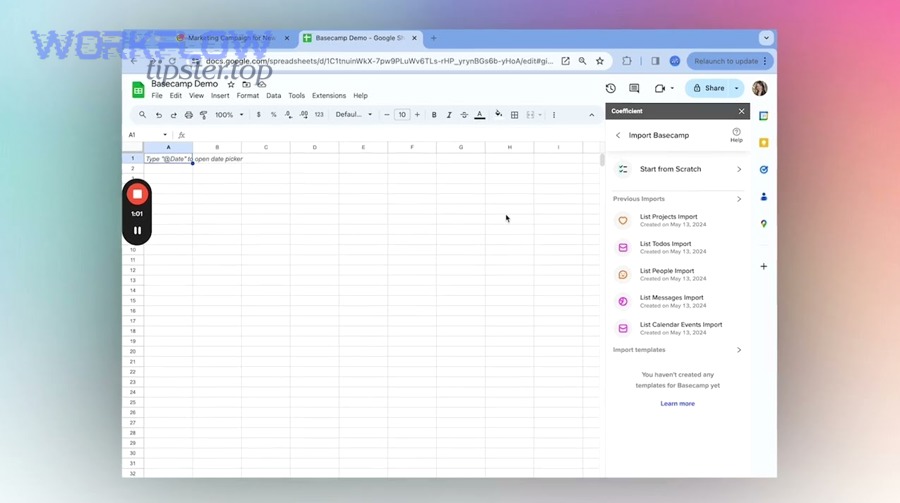Click Relaunch to update button
900x503 pixels.
[x=730, y=61]
